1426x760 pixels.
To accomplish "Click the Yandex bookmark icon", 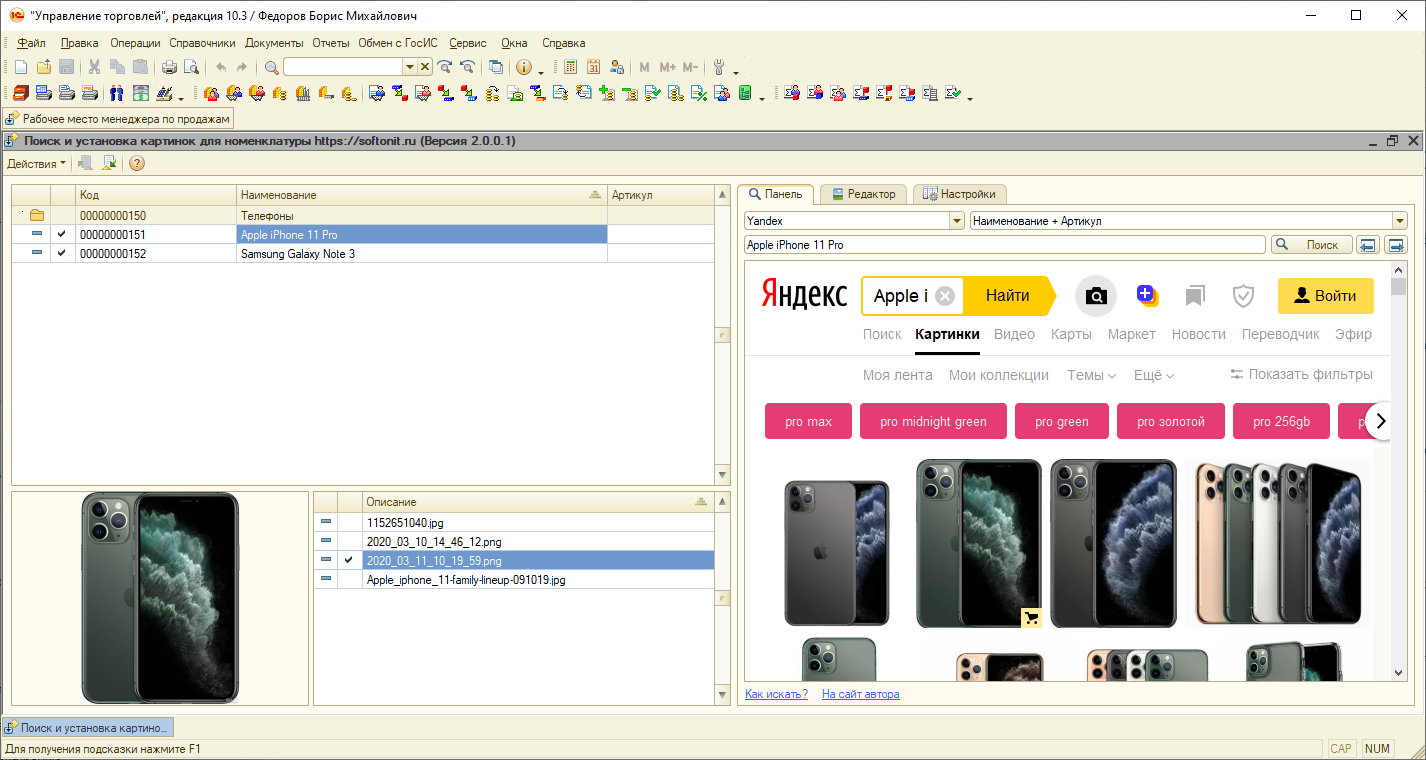I will (1194, 296).
